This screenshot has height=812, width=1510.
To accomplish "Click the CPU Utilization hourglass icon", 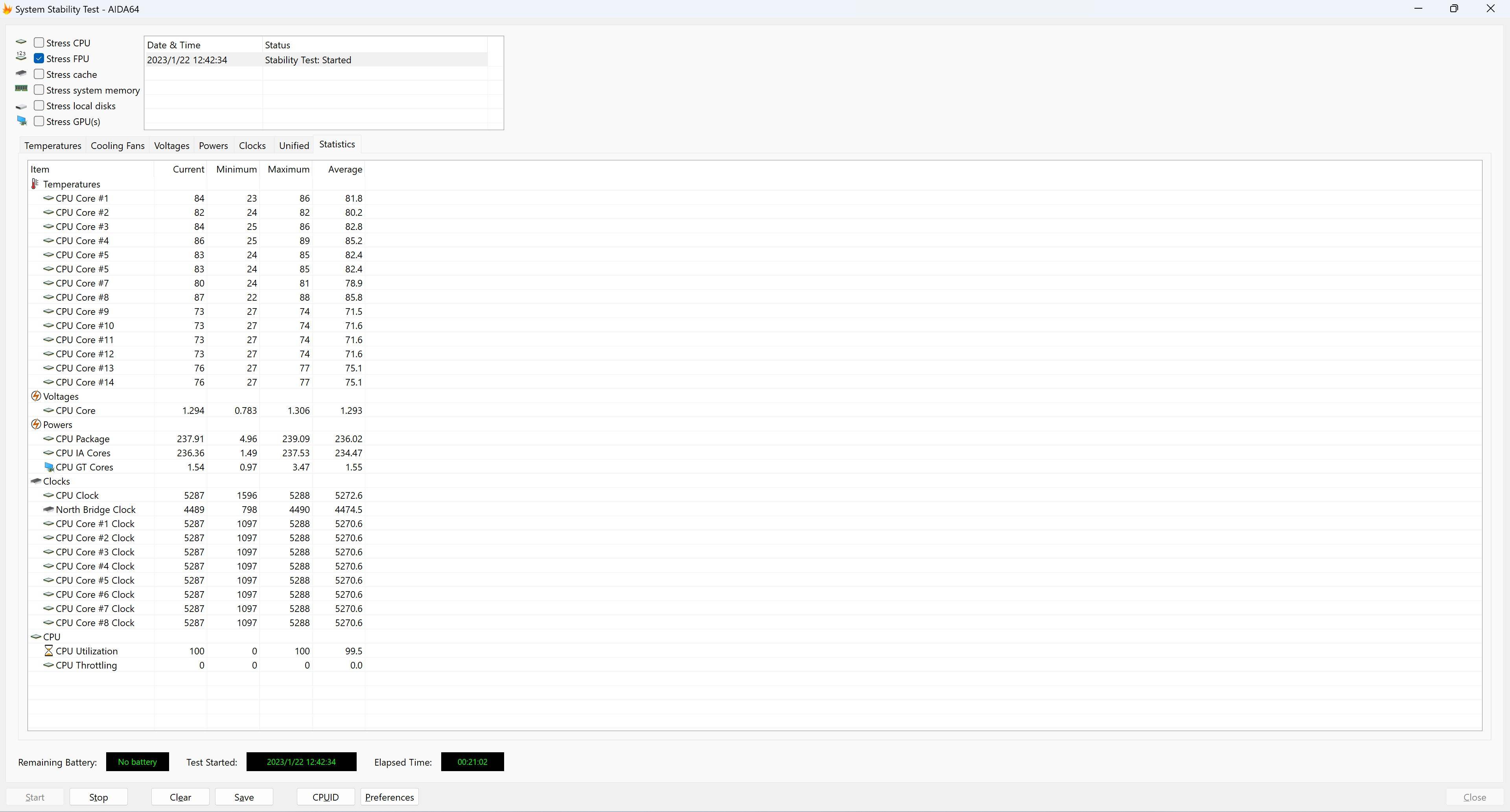I will pyautogui.click(x=47, y=651).
